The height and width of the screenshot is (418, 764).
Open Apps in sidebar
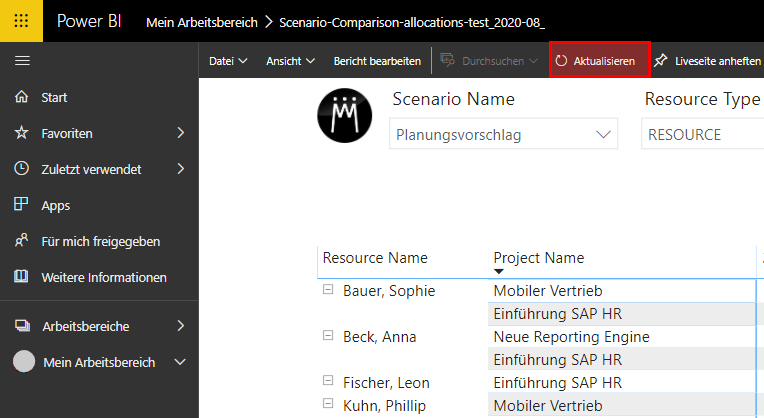point(56,206)
